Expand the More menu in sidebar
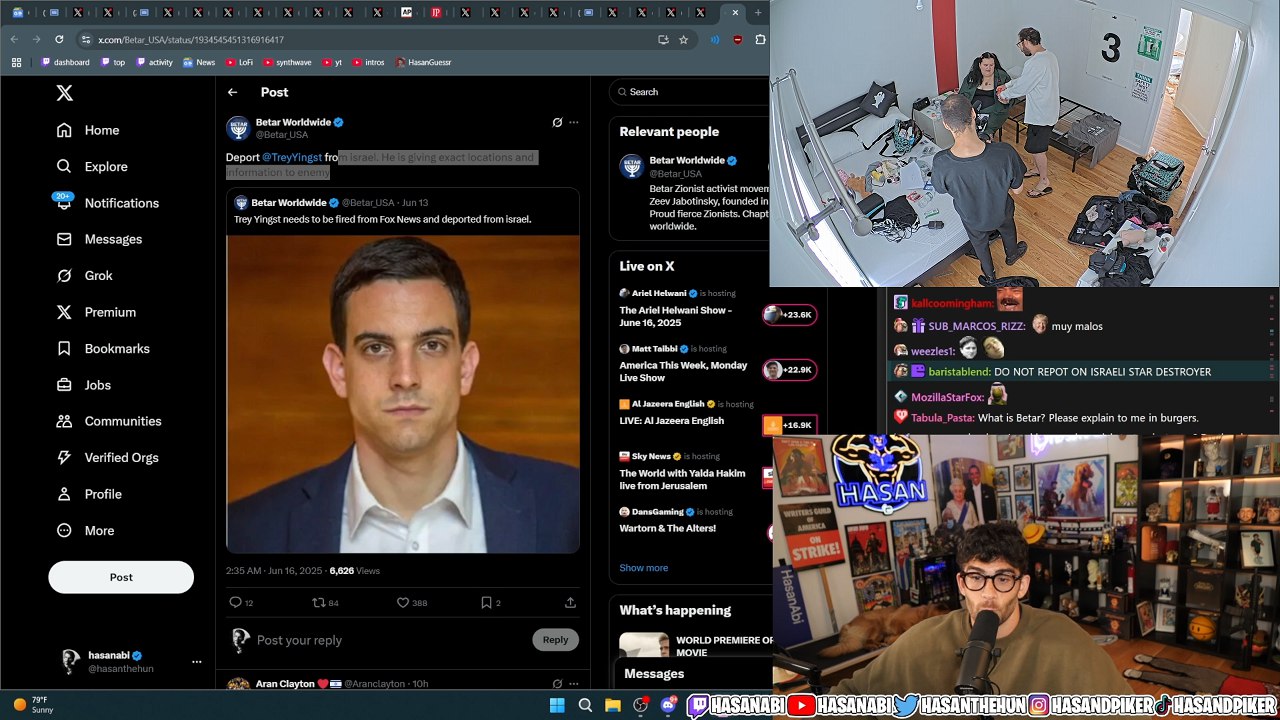Image resolution: width=1280 pixels, height=720 pixels. [x=85, y=531]
